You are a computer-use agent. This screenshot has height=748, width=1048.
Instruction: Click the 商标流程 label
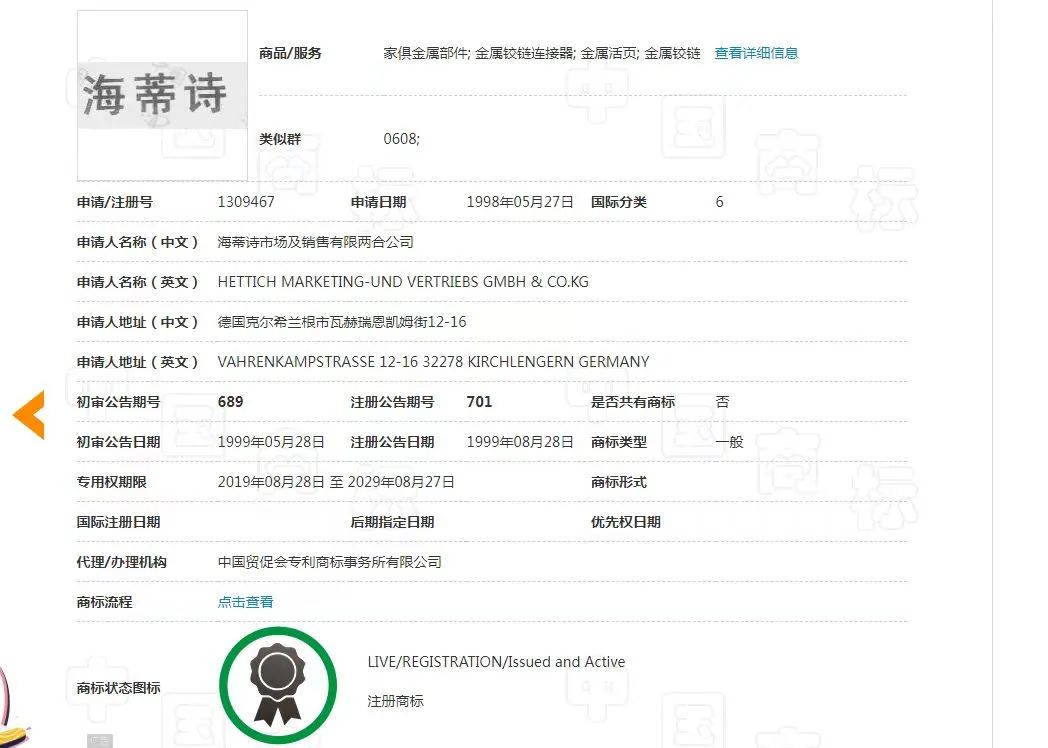tap(104, 602)
